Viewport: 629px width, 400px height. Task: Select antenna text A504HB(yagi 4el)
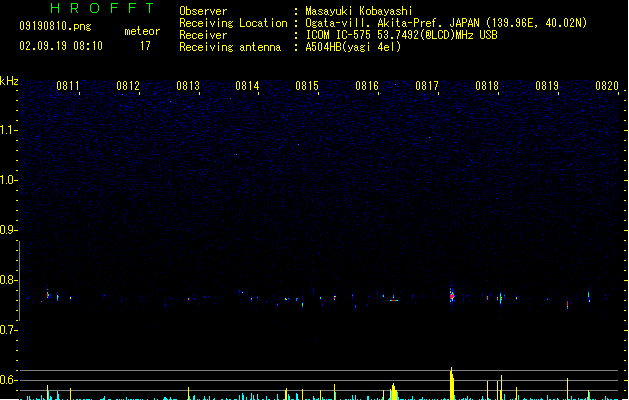[x=353, y=47]
